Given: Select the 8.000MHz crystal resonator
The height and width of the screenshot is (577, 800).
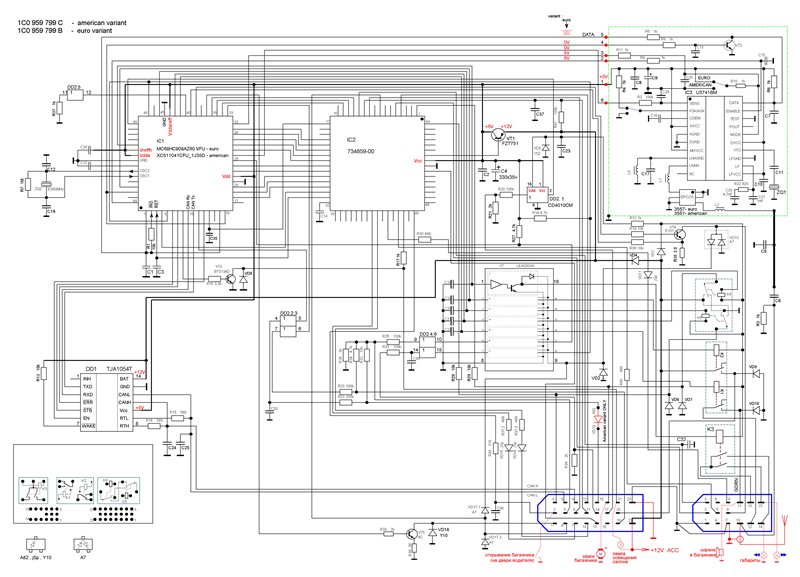Looking at the screenshot, I should [x=47, y=185].
